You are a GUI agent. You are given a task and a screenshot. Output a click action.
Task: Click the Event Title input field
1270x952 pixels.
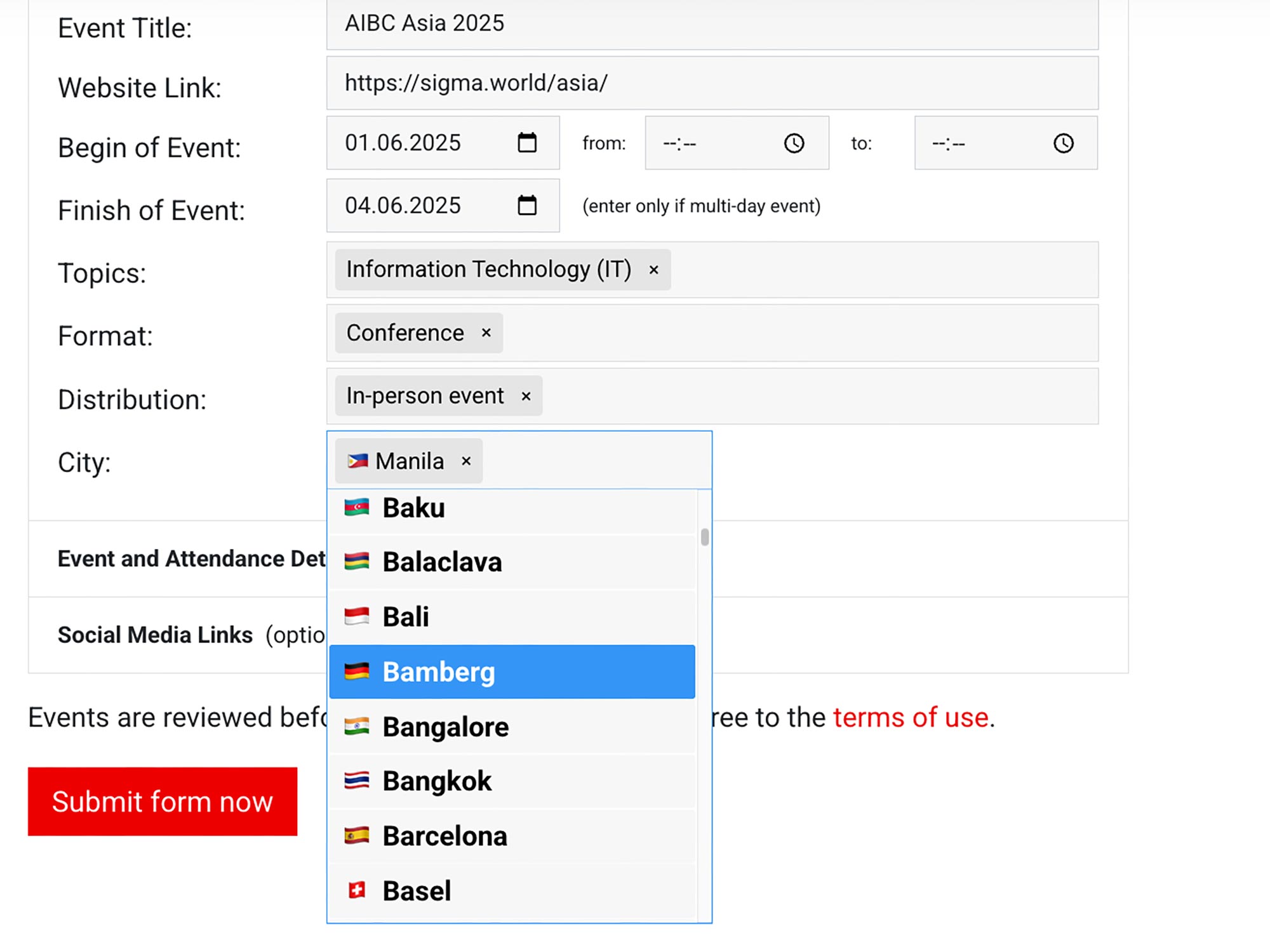[712, 24]
